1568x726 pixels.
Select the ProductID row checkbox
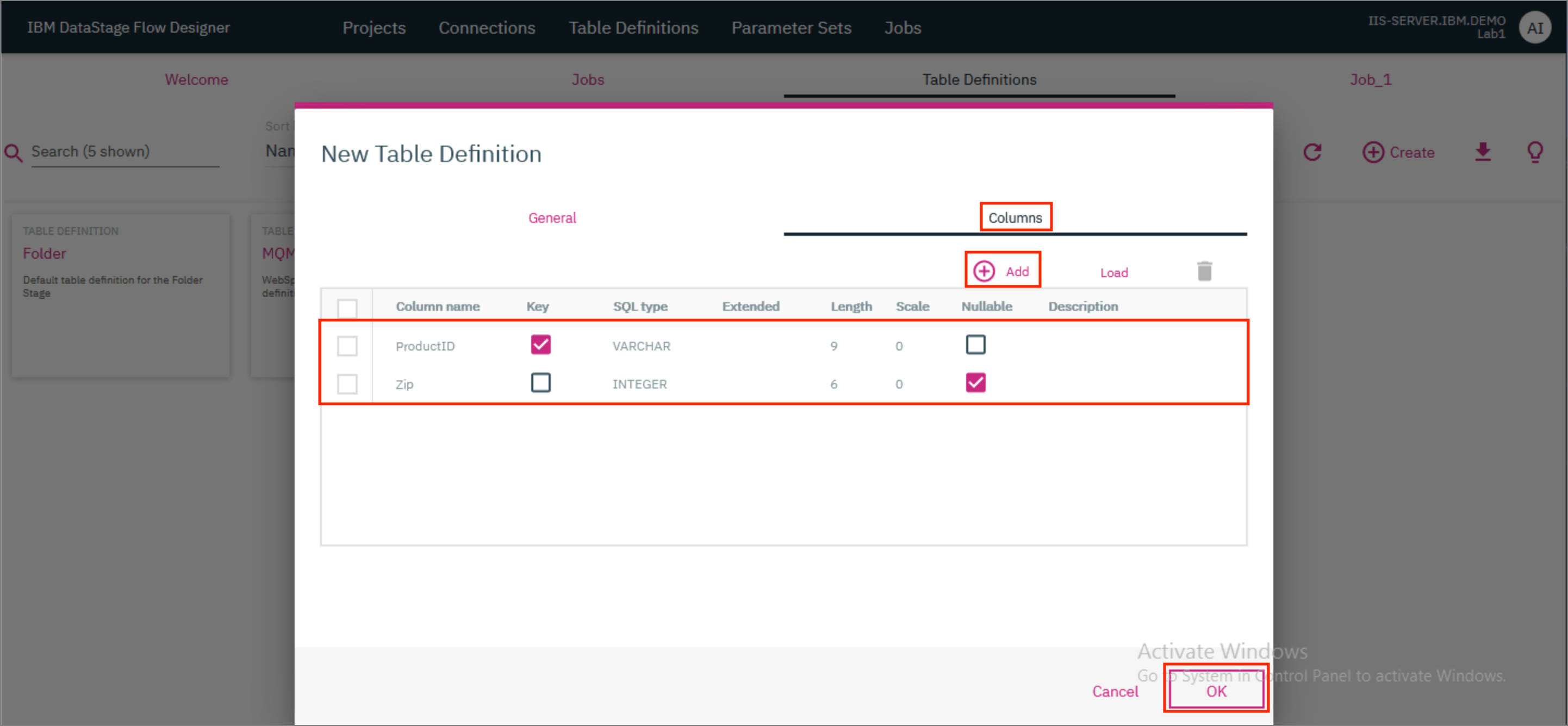click(x=347, y=346)
